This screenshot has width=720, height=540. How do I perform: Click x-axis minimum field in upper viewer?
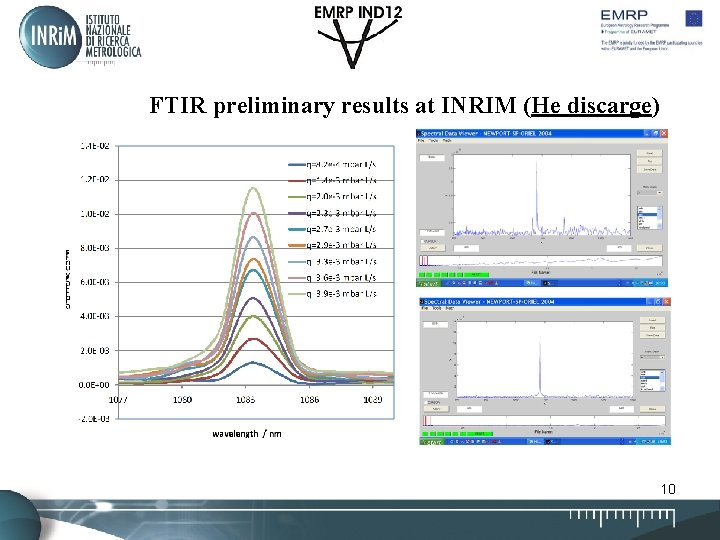[466, 248]
